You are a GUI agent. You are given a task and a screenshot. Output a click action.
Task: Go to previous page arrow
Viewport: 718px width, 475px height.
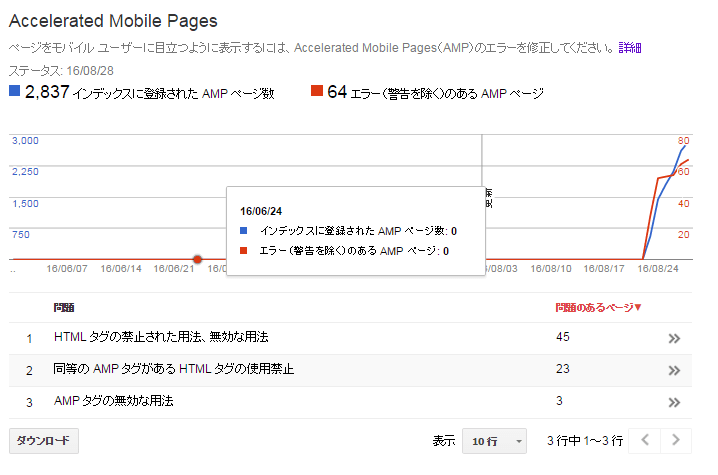tap(646, 440)
